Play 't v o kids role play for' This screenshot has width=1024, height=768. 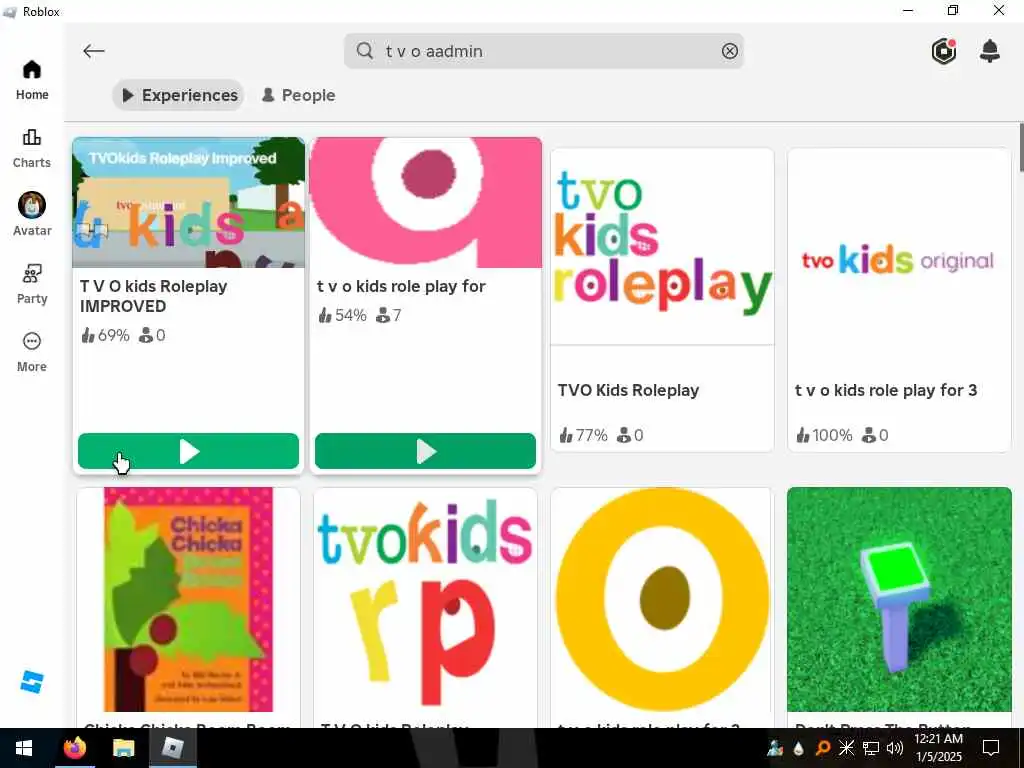point(425,451)
